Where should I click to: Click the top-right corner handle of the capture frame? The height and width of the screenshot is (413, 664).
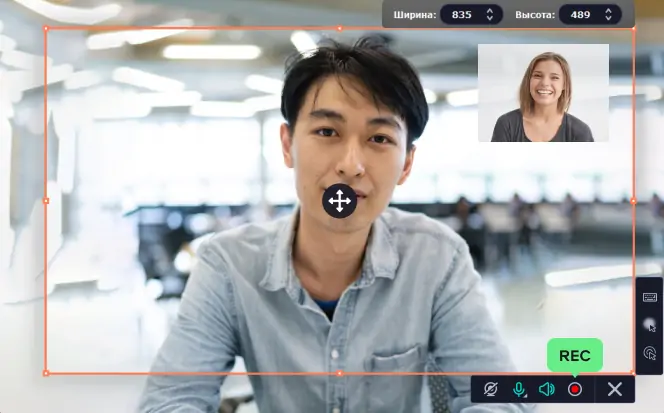[634, 28]
